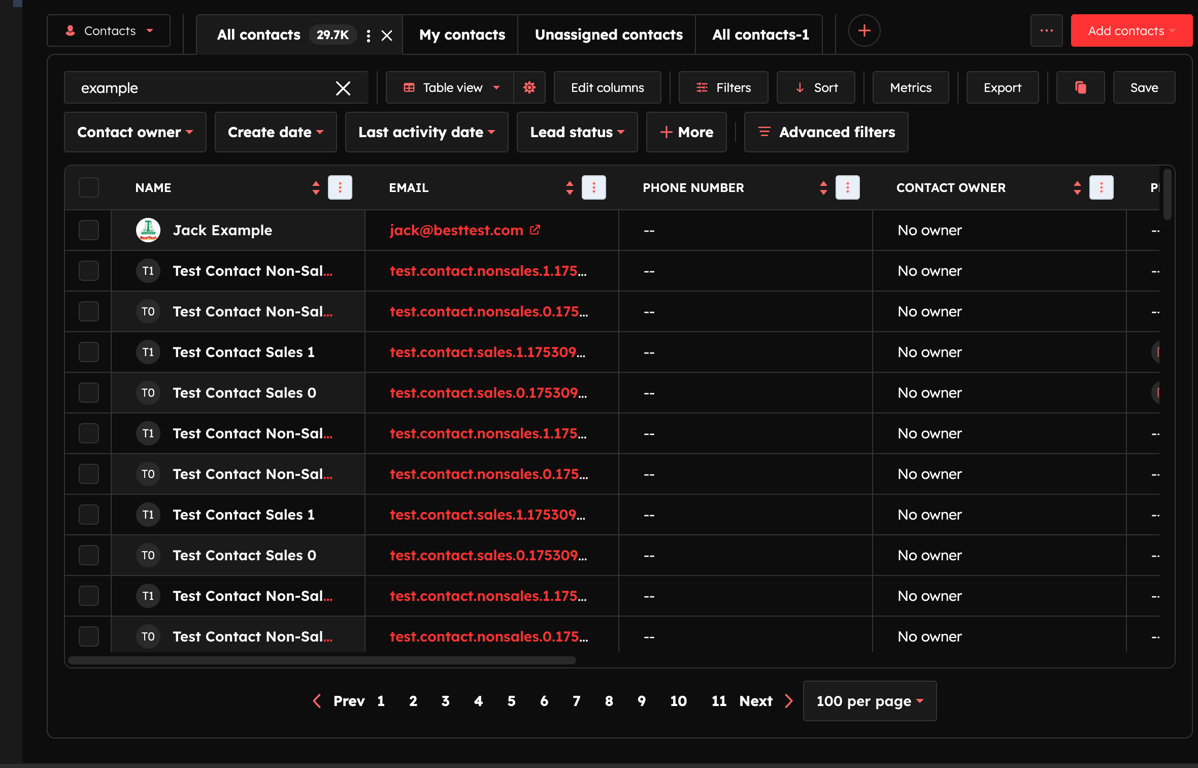Open jack@besttest.com using the external link icon
This screenshot has height=768, width=1198.
tap(536, 229)
